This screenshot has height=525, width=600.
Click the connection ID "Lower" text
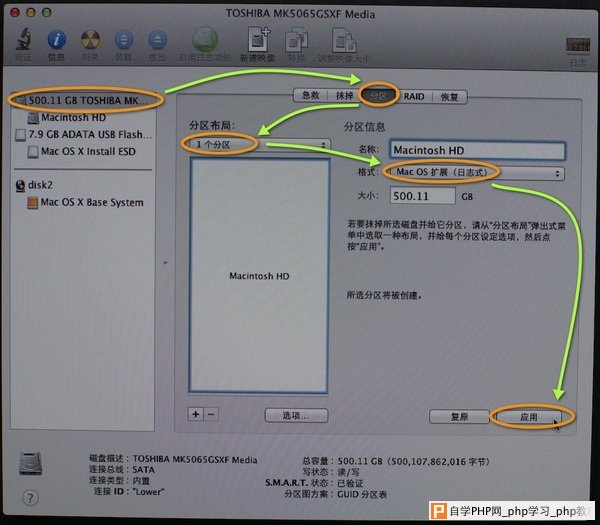pos(148,492)
